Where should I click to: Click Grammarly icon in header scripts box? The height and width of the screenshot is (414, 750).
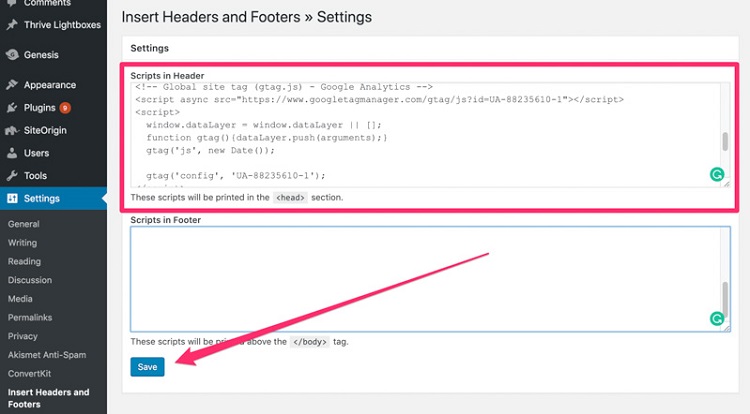tap(717, 174)
